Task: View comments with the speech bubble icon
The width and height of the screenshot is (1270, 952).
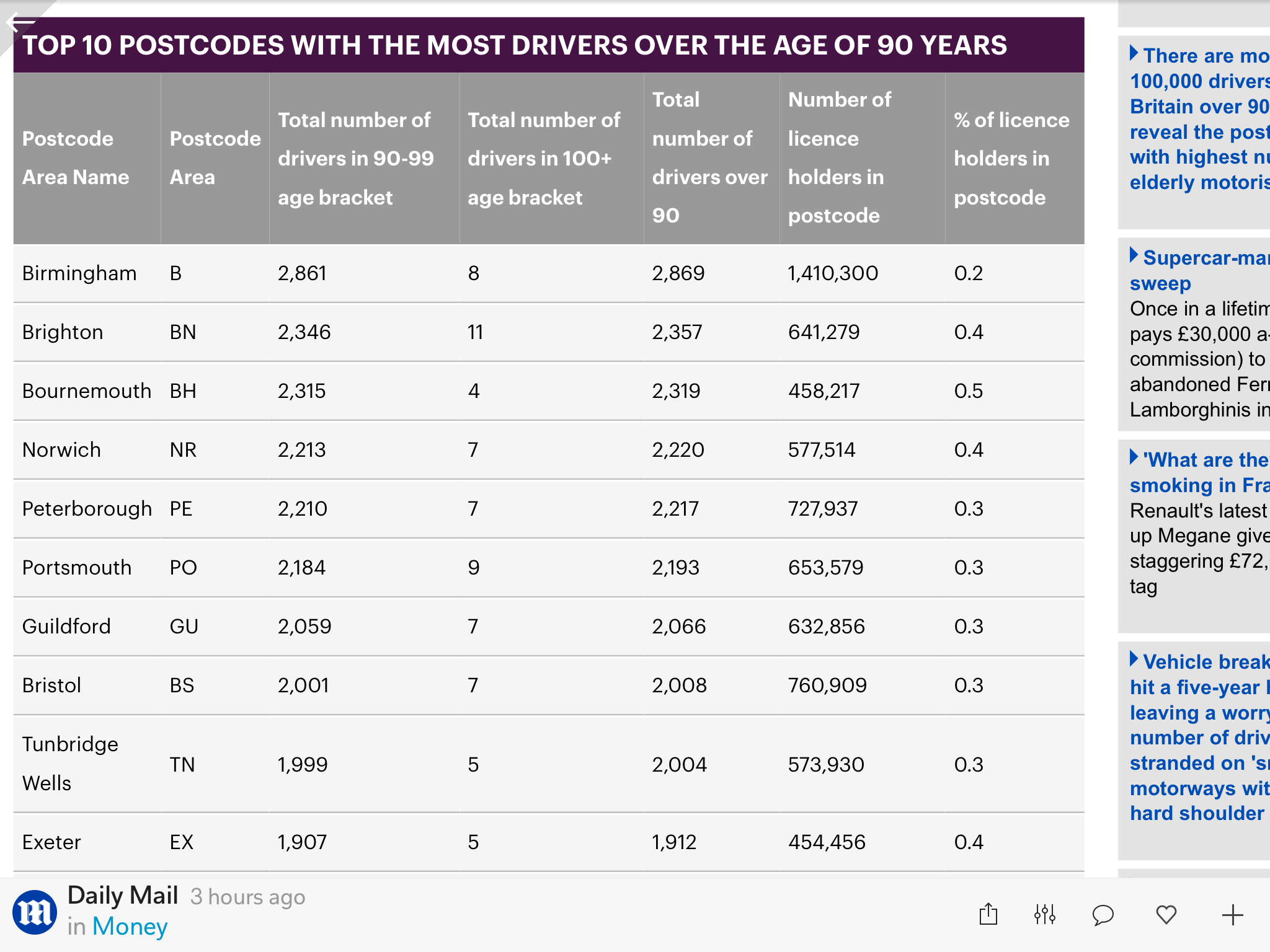Action: click(1104, 914)
